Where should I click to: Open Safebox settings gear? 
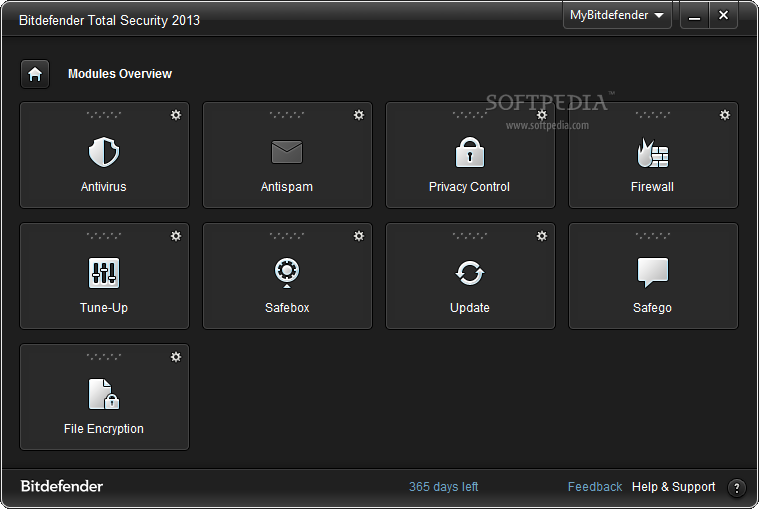tap(359, 236)
